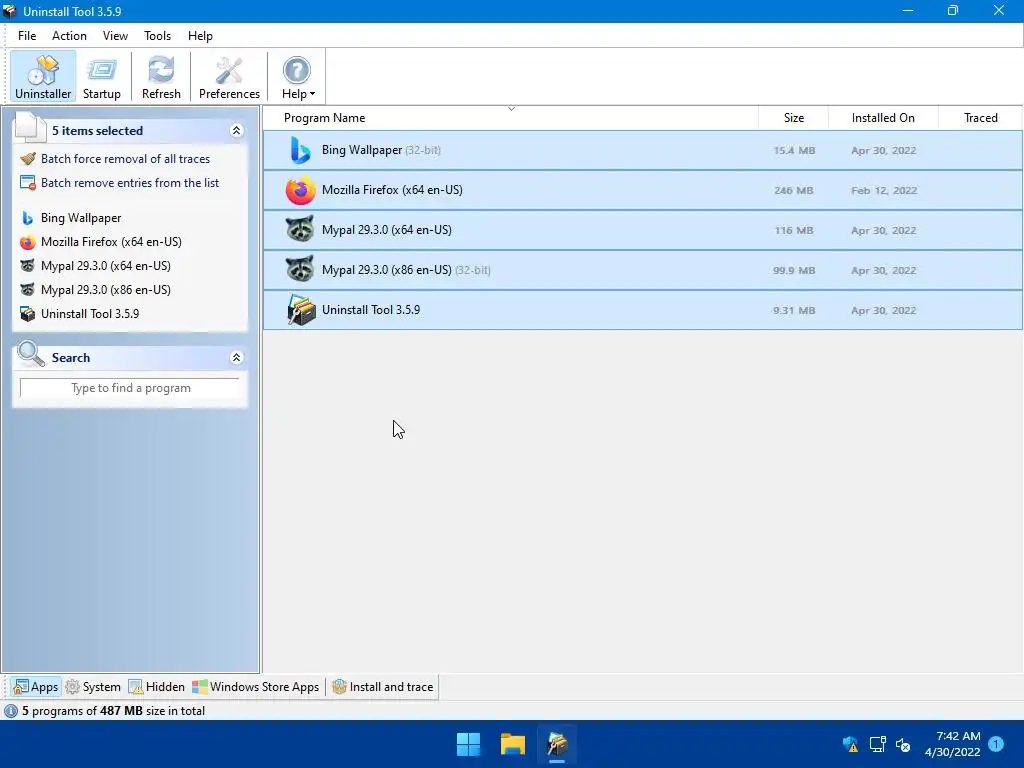Switch to the Hidden tab
Screen dimensions: 1024x768
tap(157, 687)
